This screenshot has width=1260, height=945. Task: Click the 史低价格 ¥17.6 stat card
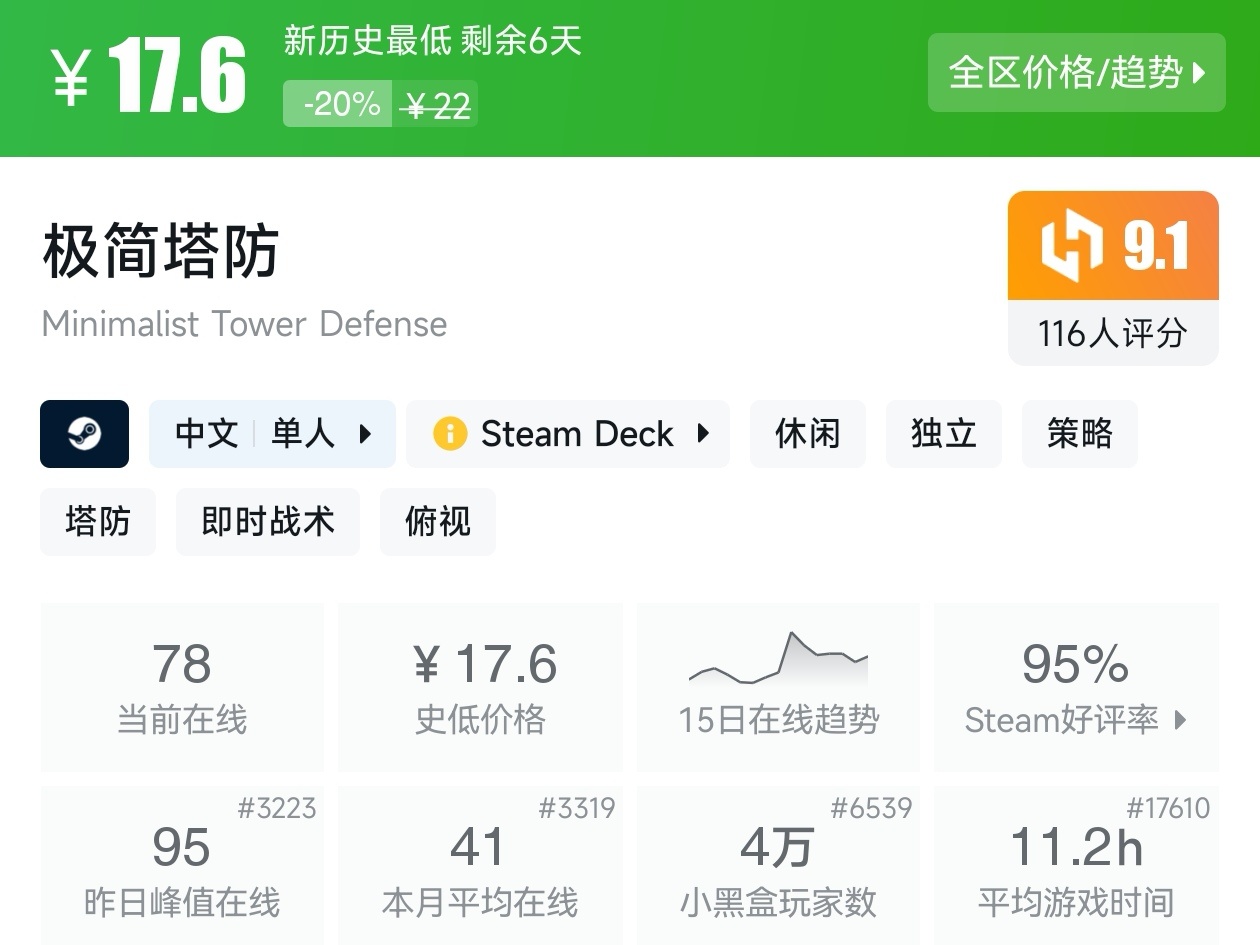click(480, 685)
